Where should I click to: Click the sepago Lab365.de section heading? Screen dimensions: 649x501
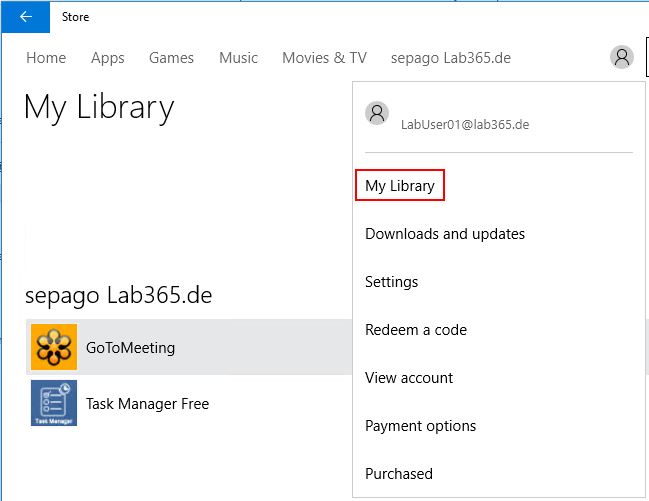point(119,295)
